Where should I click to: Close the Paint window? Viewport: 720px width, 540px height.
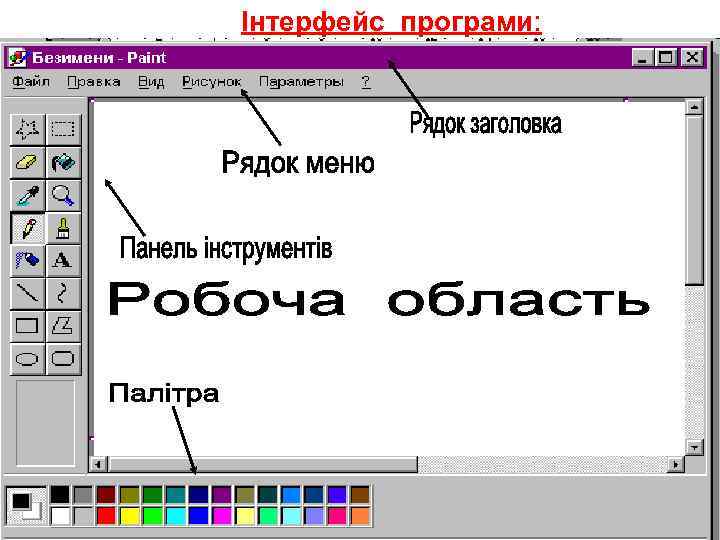click(692, 58)
